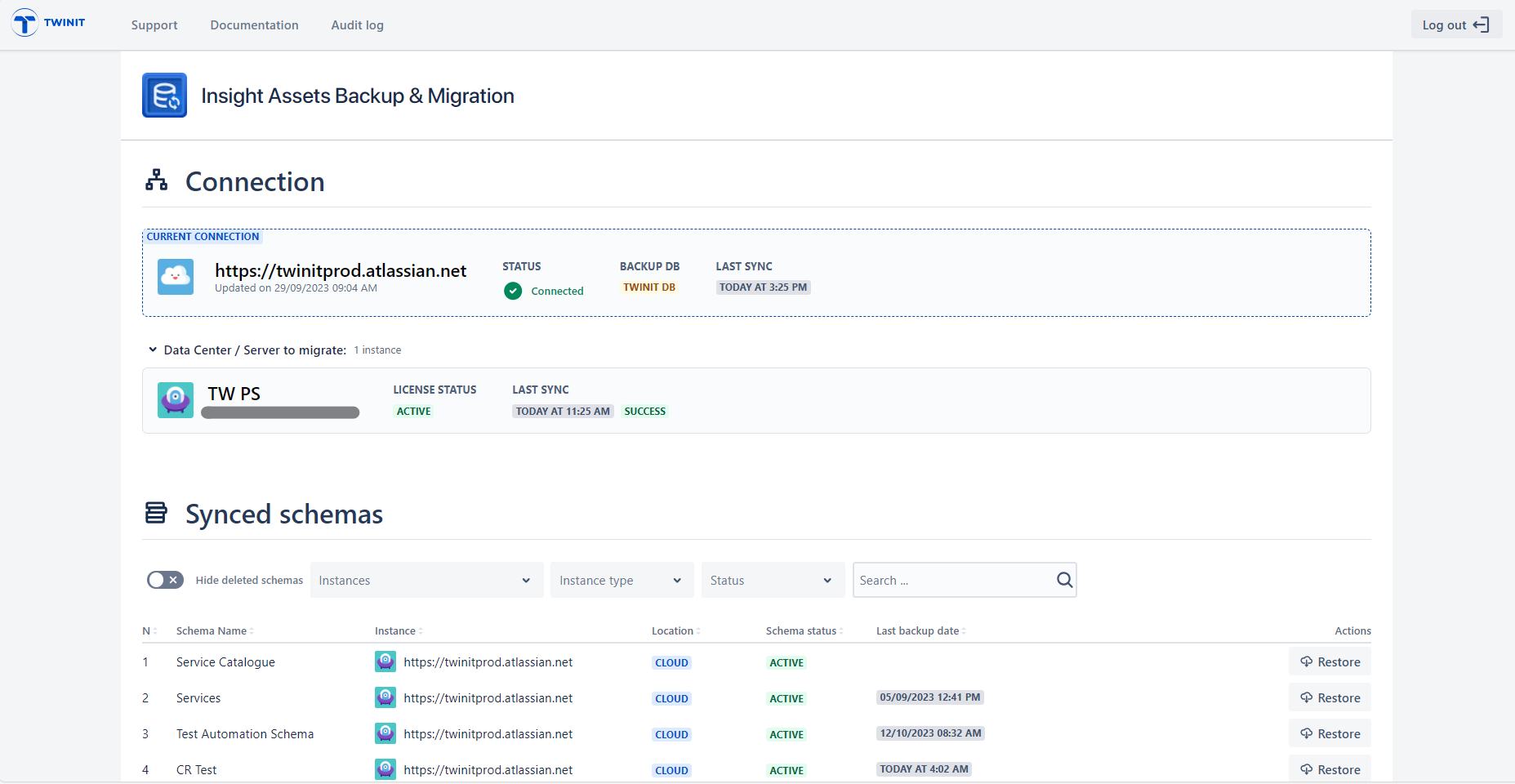Click CLOUD badge in Service Catalogue row

671,663
